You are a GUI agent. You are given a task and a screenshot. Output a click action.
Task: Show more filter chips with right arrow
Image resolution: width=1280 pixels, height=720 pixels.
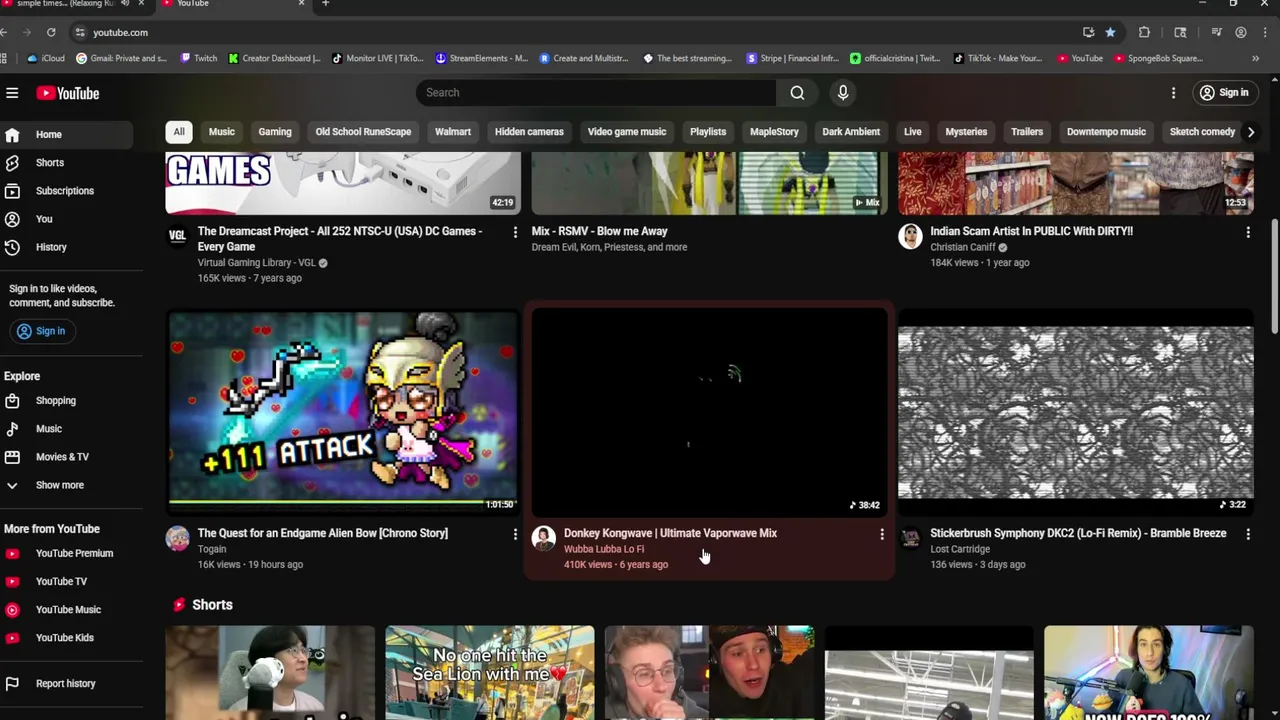[1250, 132]
